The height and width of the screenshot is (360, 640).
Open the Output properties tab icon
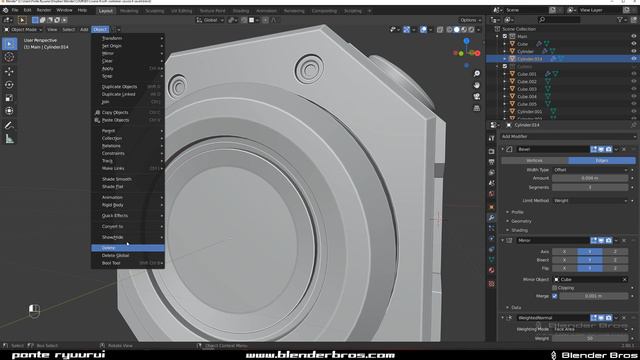pos(491,162)
